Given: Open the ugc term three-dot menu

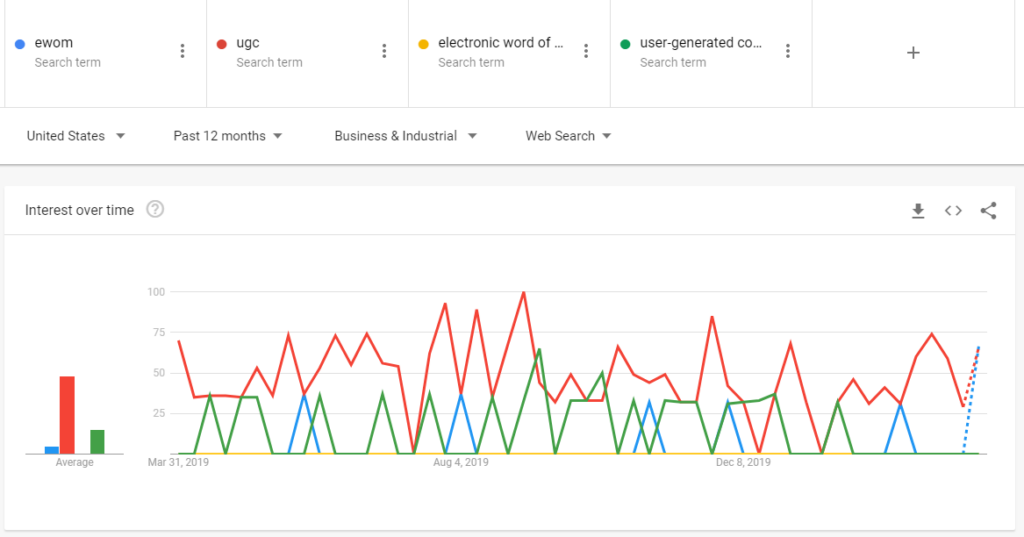Looking at the screenshot, I should (384, 51).
